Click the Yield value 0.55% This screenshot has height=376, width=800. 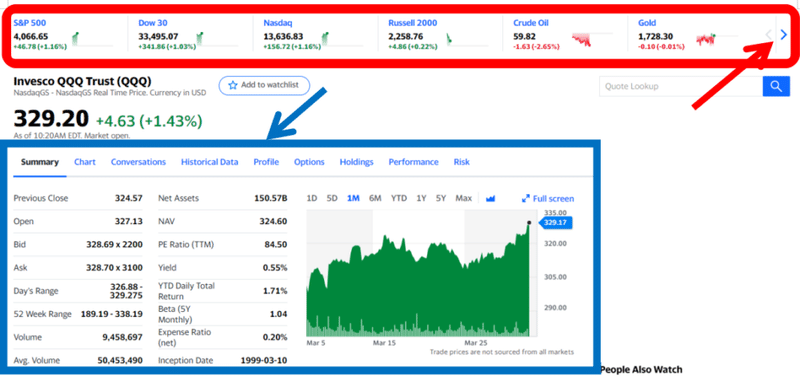click(276, 268)
